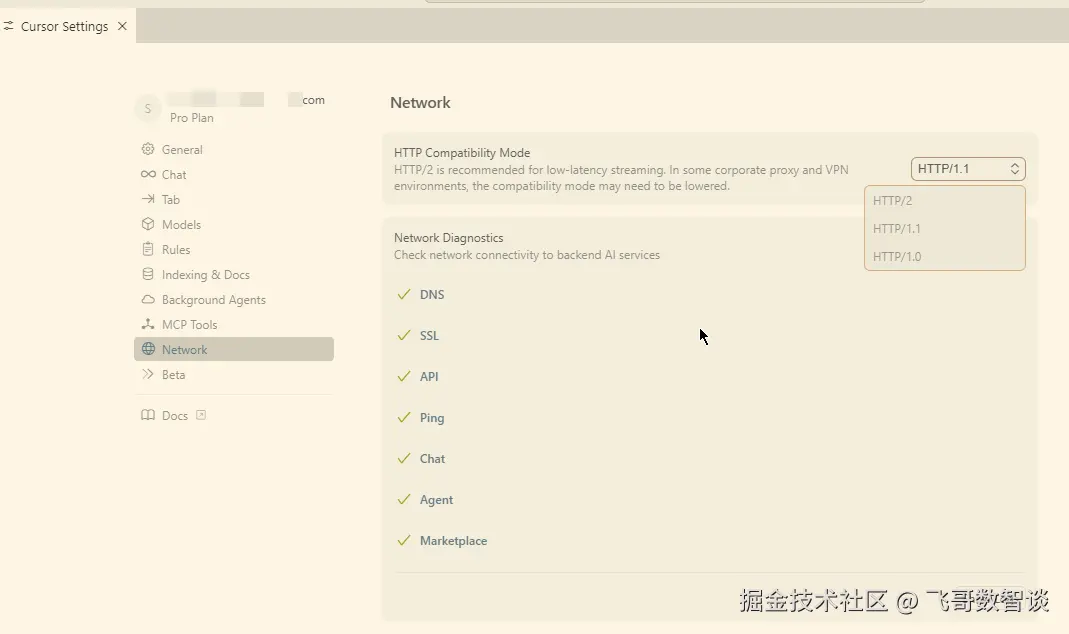Select the Cursor Settings tab
The image size is (1069, 634).
[67, 26]
